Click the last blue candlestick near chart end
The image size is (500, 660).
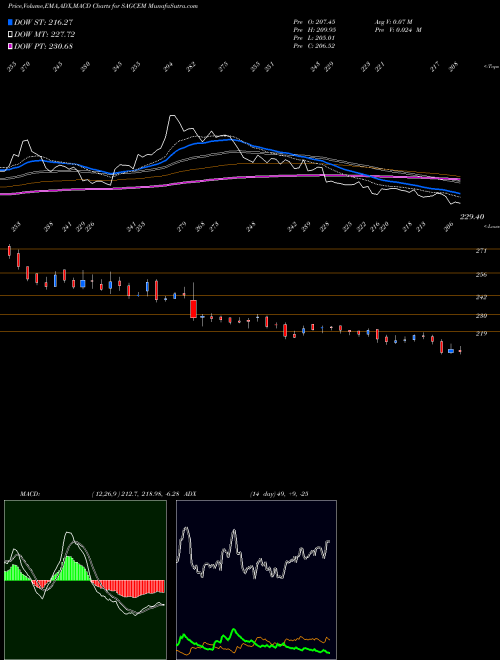[451, 351]
